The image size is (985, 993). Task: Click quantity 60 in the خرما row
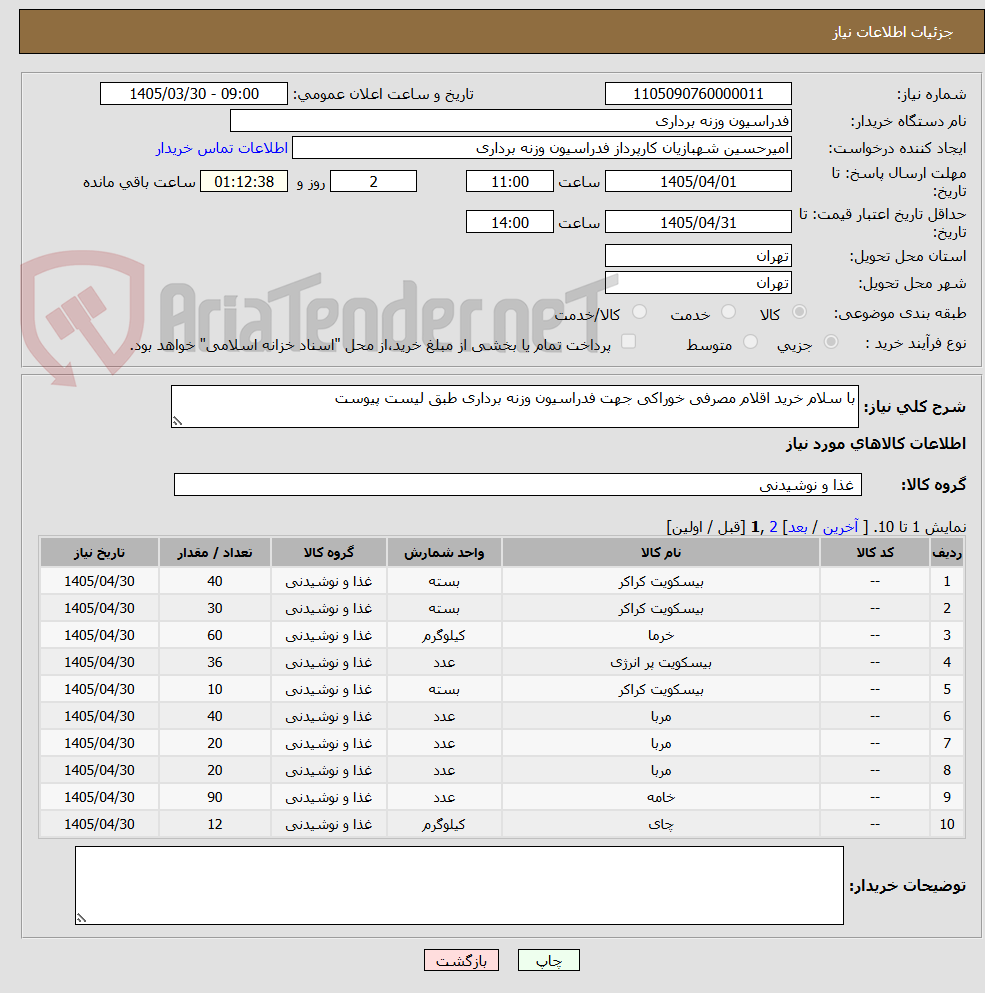[215, 635]
